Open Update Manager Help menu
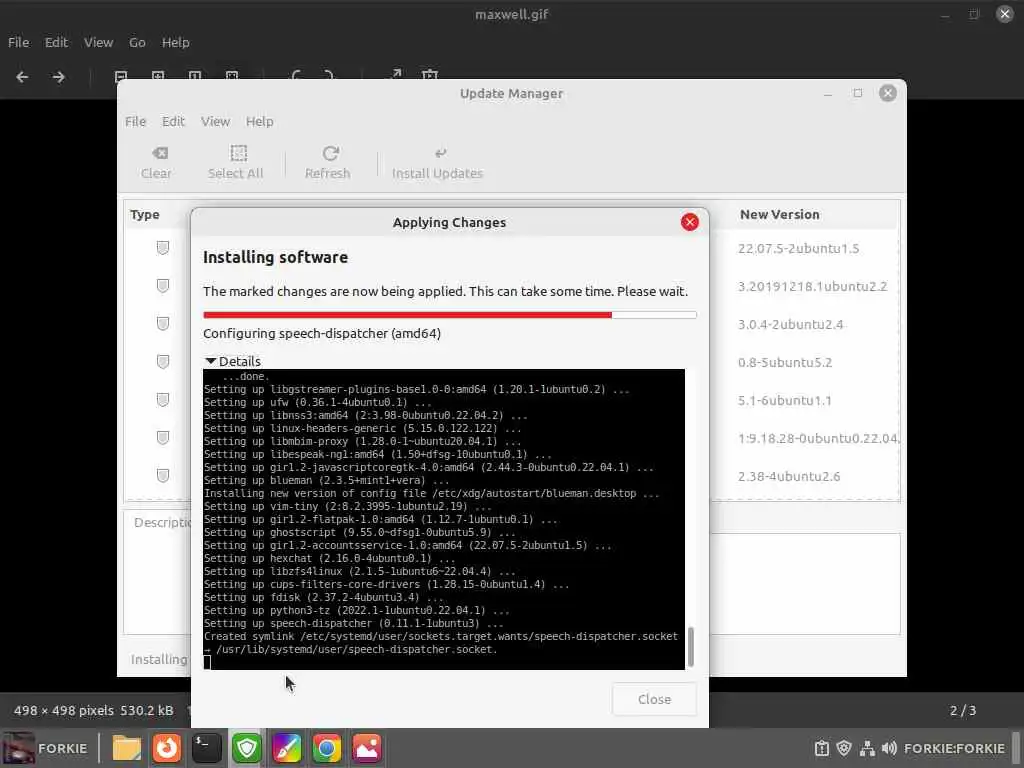Viewport: 1024px width, 768px height. [x=259, y=121]
